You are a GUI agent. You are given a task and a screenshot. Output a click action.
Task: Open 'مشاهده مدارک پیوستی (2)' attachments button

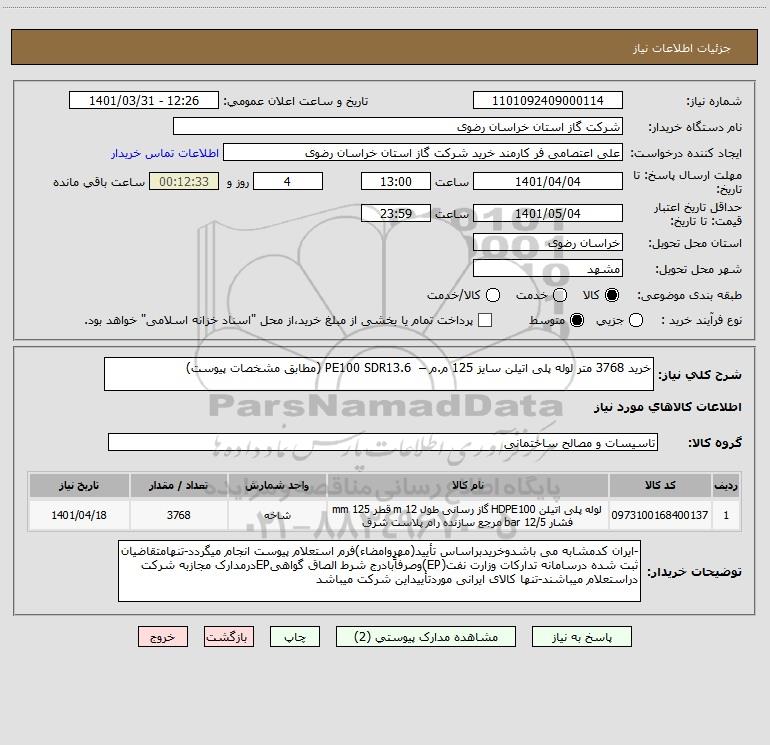tap(426, 637)
